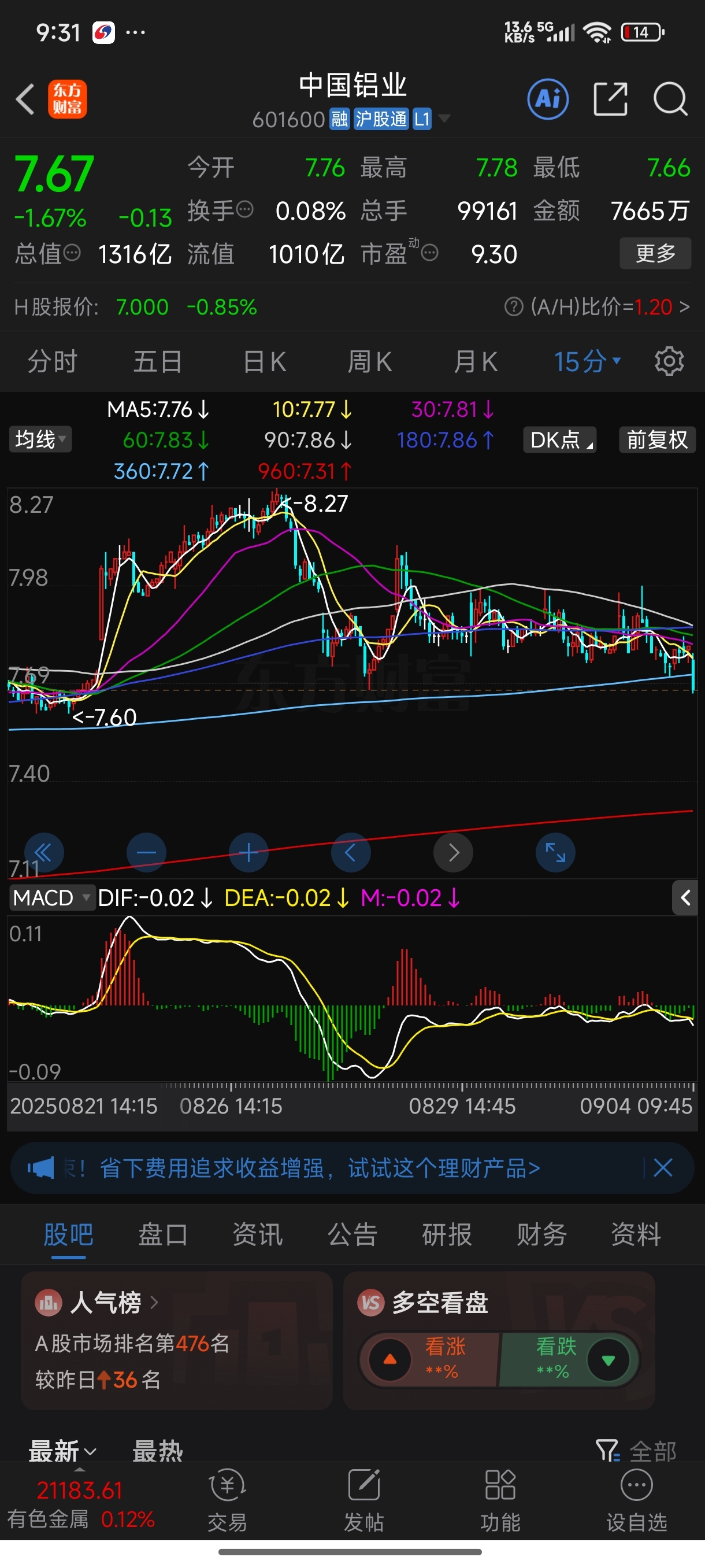The width and height of the screenshot is (705, 1568).
Task: Open the 均线 indicator dropdown
Action: click(40, 439)
